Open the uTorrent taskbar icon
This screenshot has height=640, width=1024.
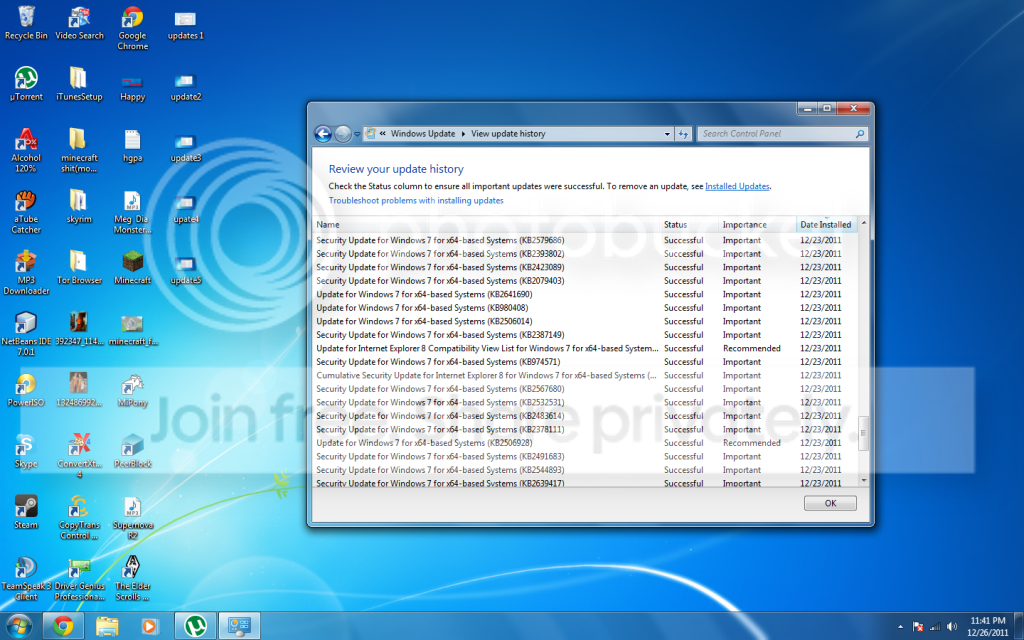click(196, 626)
